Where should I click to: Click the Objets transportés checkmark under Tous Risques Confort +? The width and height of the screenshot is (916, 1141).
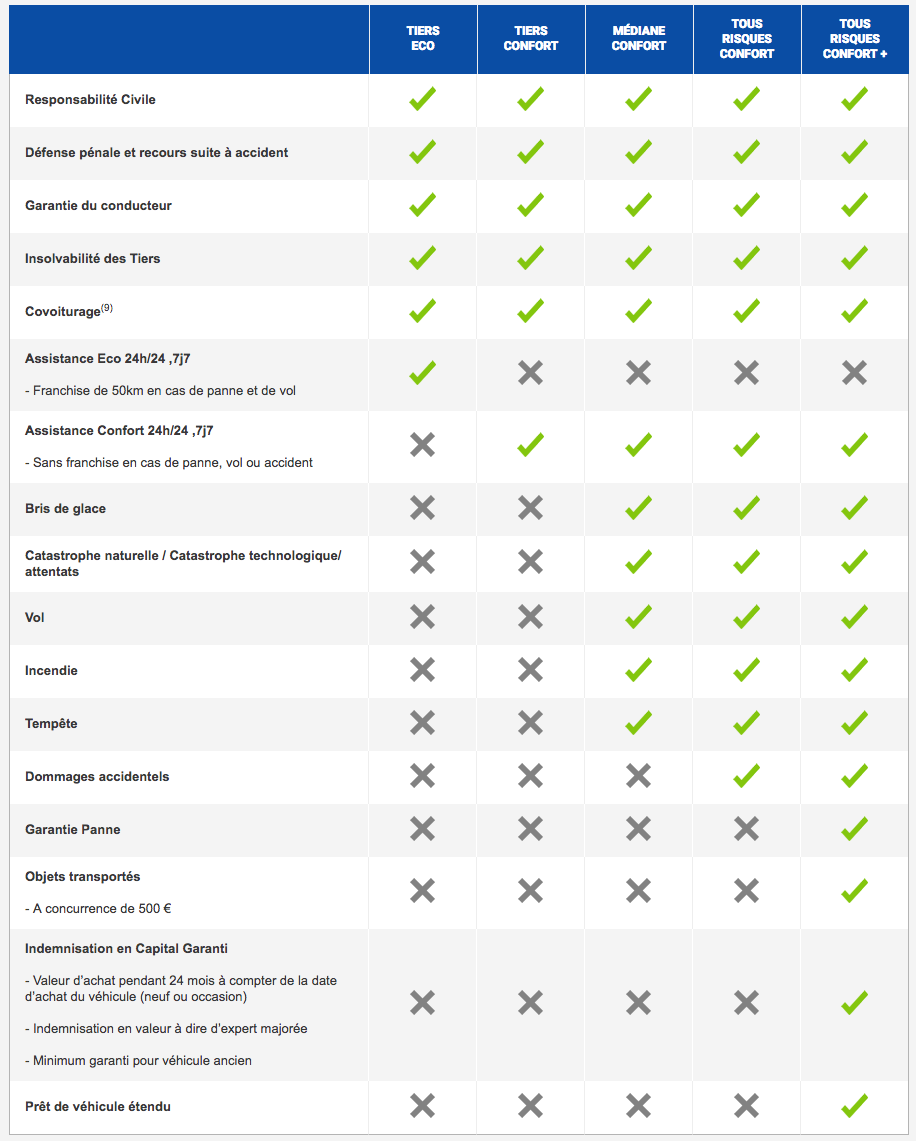coord(854,891)
